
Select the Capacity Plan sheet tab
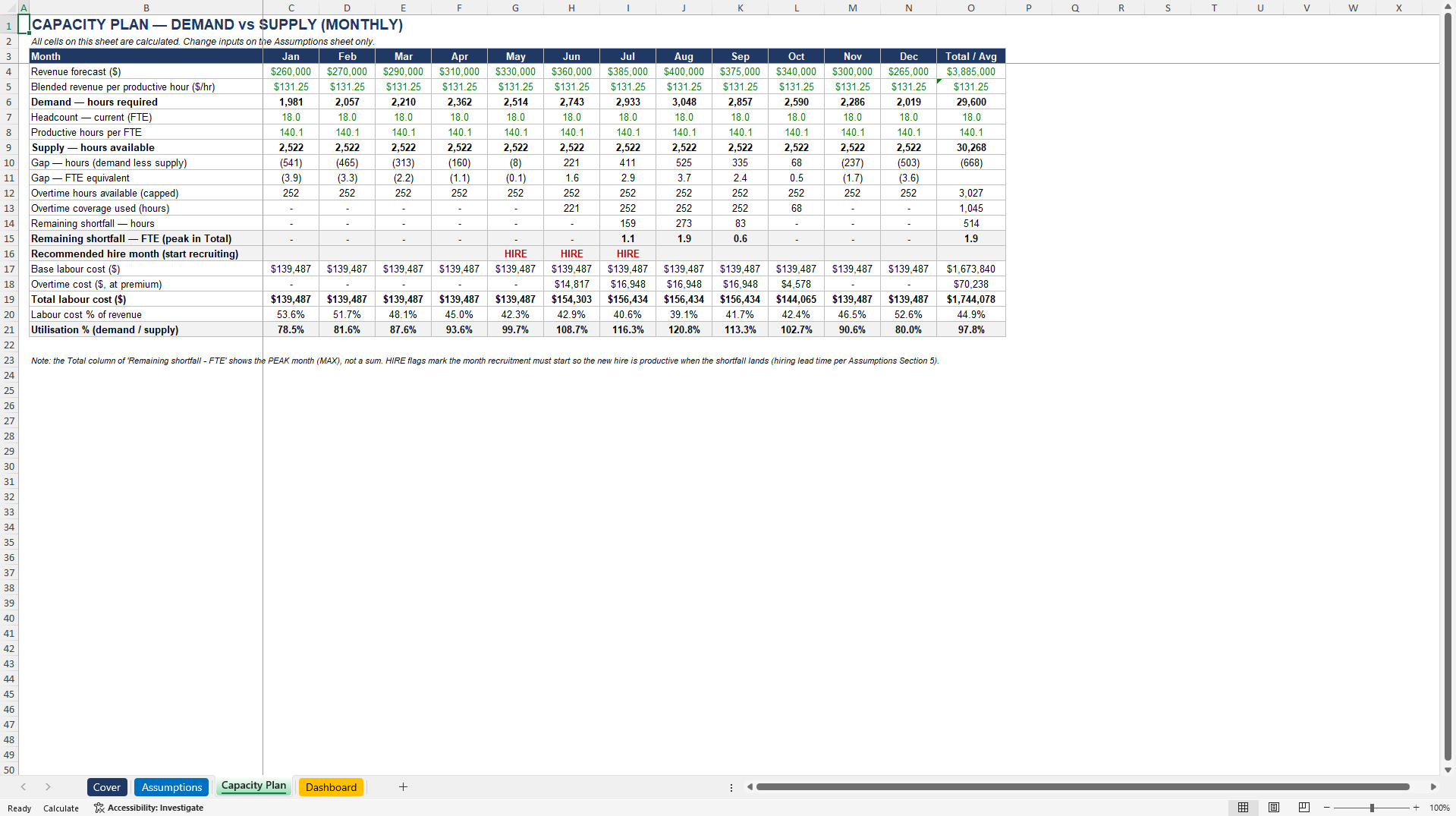click(253, 786)
